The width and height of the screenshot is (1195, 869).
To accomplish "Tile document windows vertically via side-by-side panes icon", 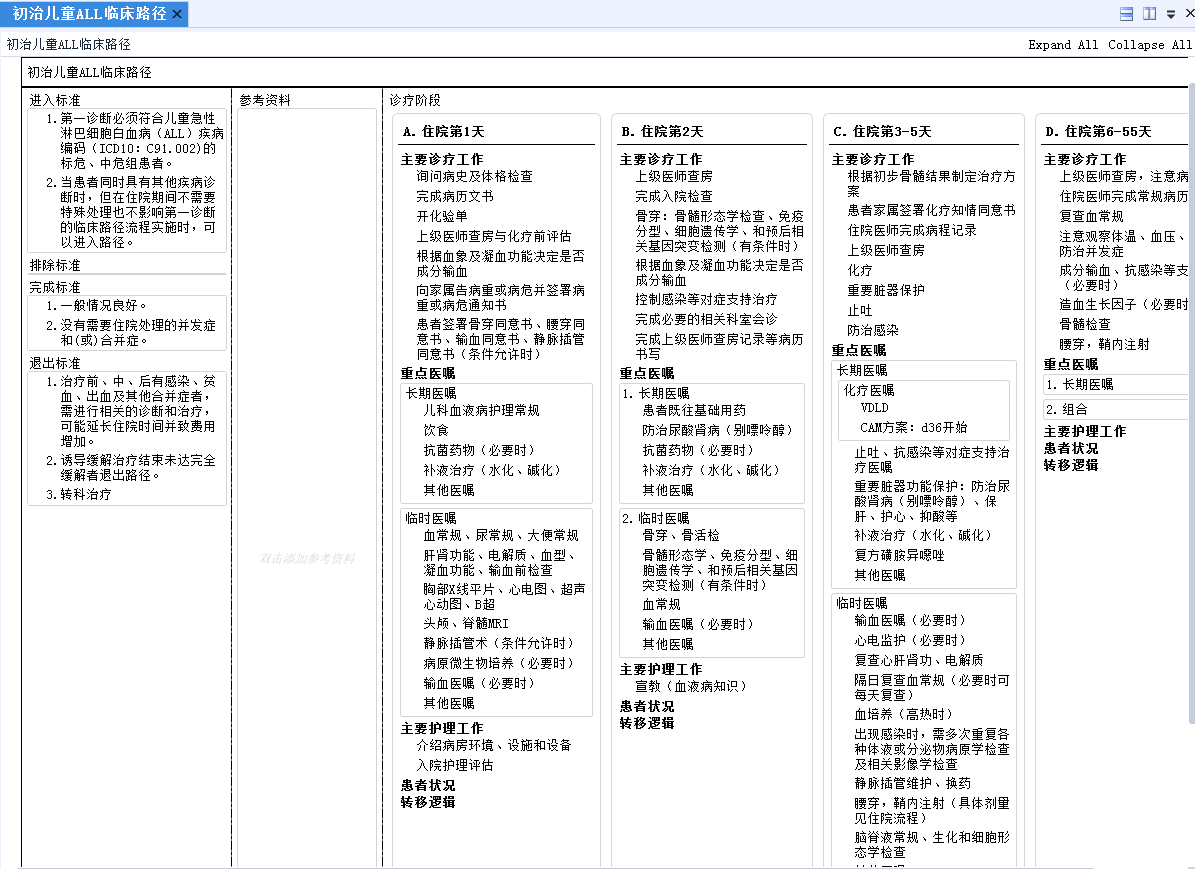I will pyautogui.click(x=1149, y=14).
